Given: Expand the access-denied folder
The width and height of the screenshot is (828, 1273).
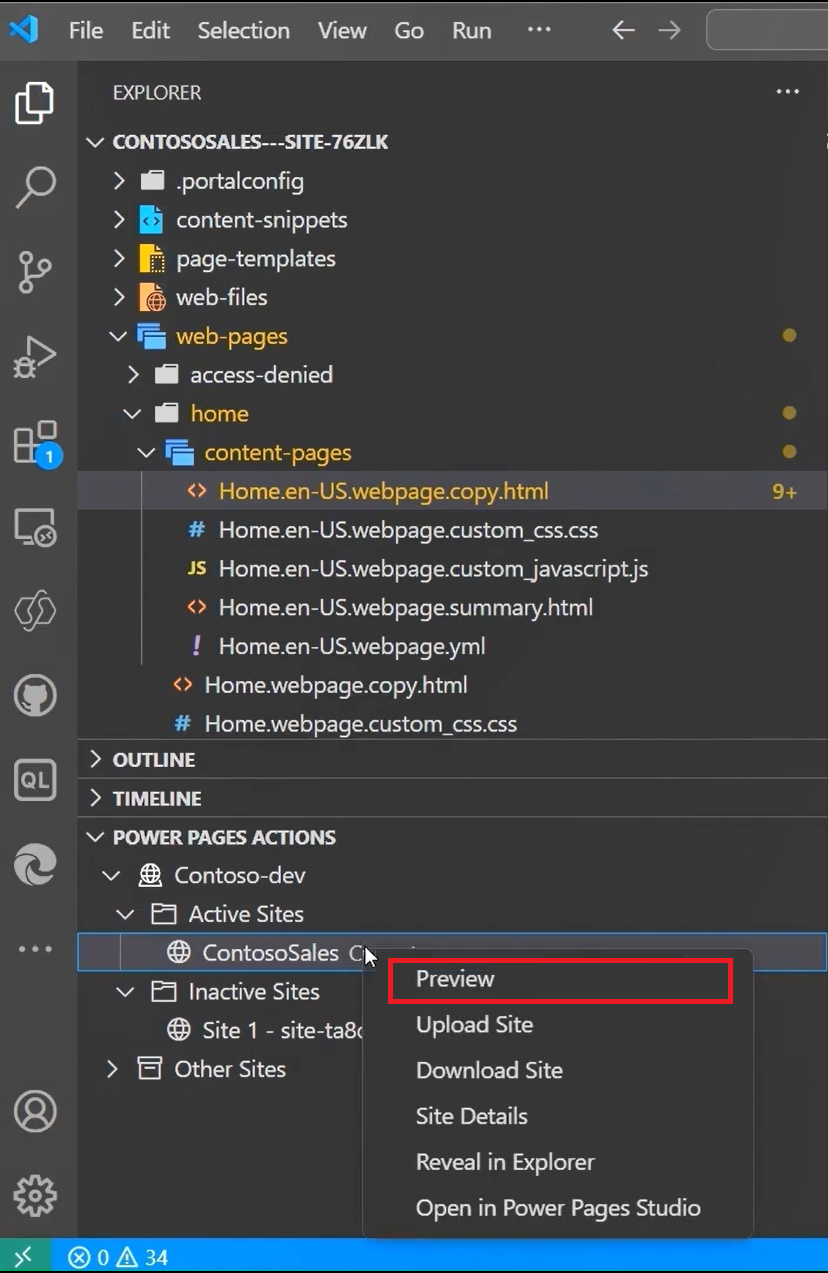Looking at the screenshot, I should pyautogui.click(x=133, y=375).
